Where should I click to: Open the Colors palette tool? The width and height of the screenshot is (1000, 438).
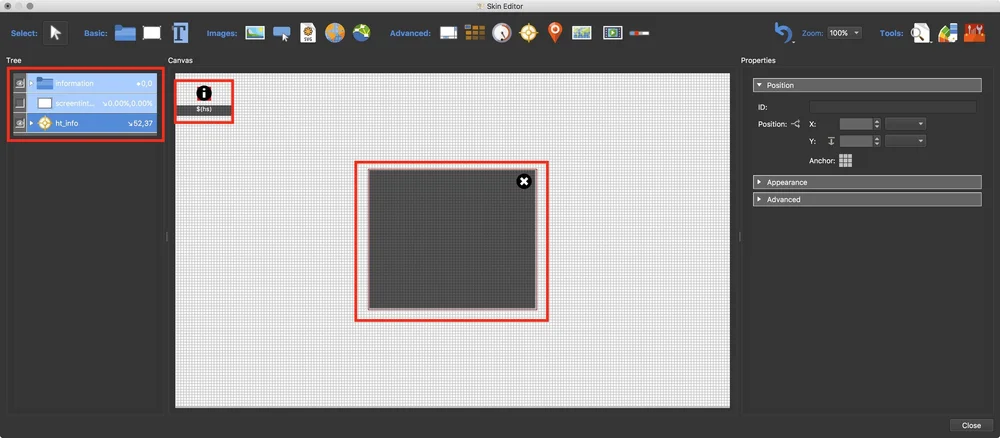pos(948,33)
